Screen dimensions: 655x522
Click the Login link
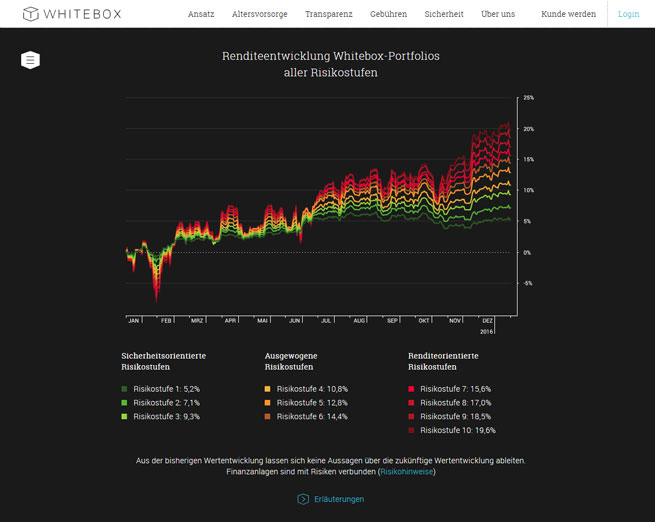(x=628, y=14)
